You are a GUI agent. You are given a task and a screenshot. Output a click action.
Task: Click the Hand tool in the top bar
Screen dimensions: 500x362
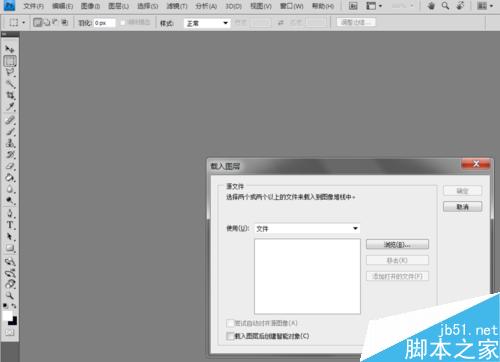tap(431, 6)
